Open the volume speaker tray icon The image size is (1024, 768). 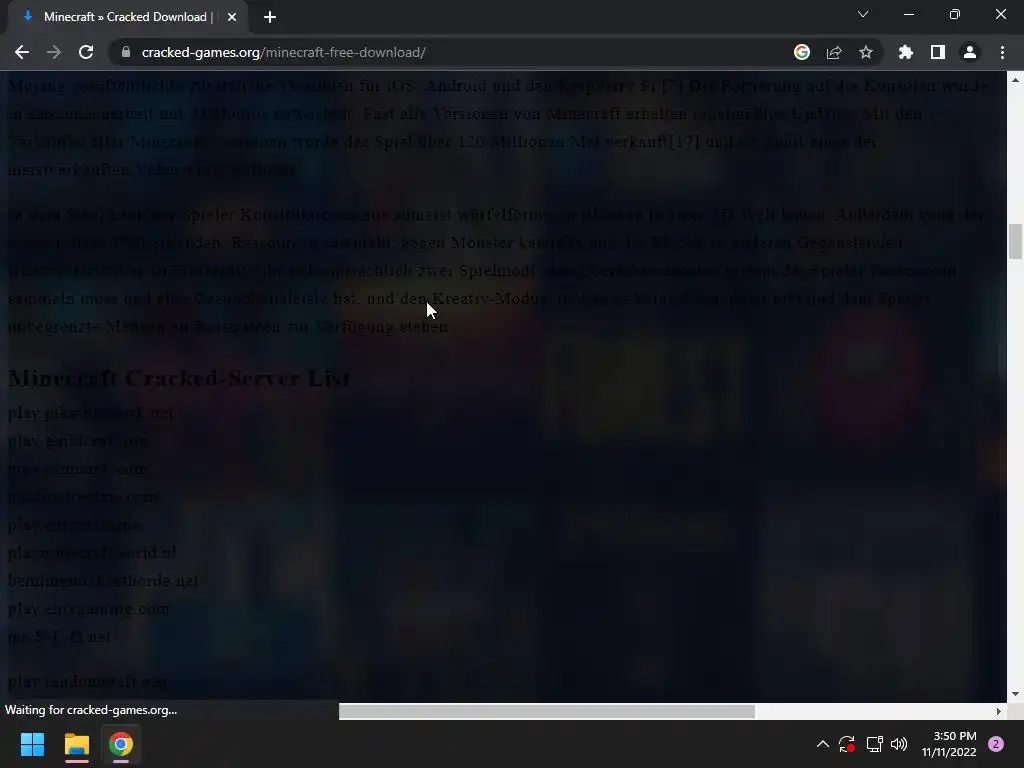pyautogui.click(x=899, y=744)
